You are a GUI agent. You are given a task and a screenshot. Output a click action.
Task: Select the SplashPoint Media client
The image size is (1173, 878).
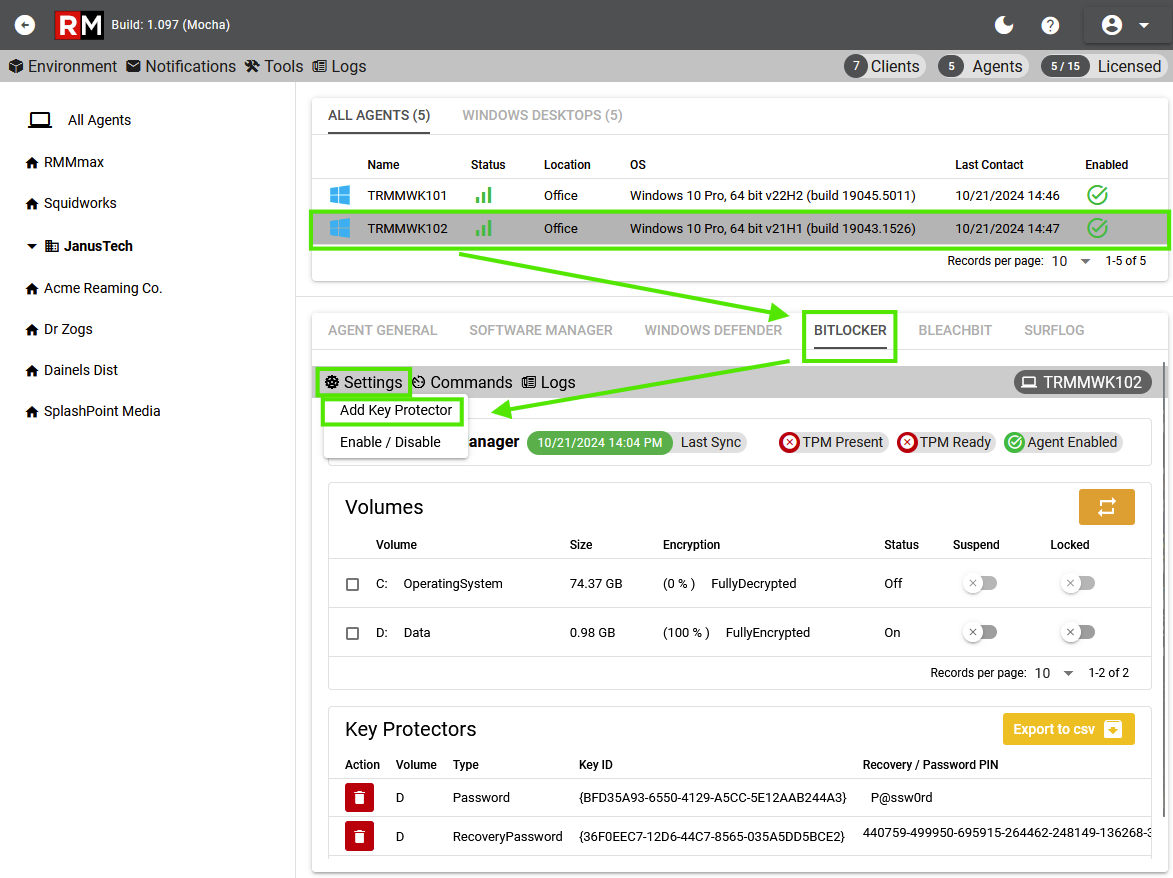pyautogui.click(x=93, y=411)
